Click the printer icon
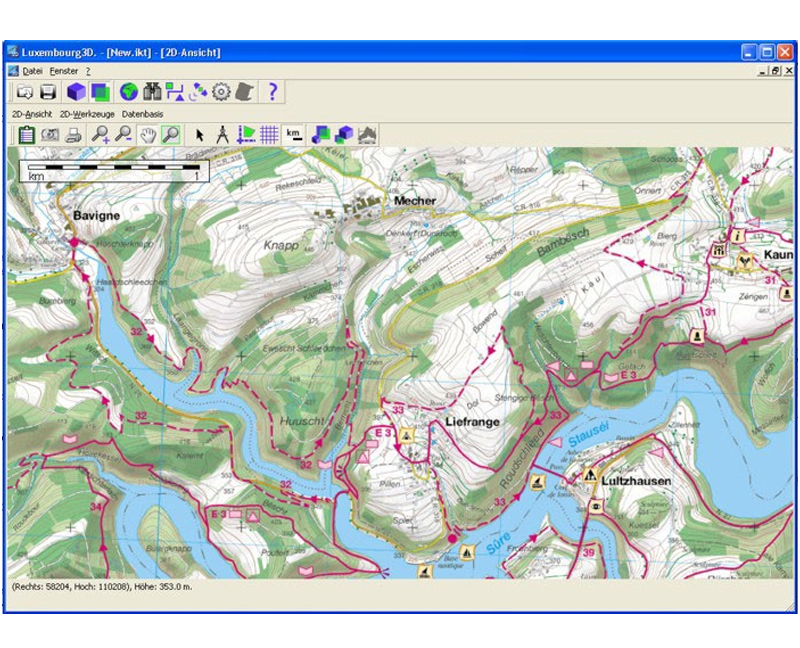This screenshot has width=800, height=648. [x=73, y=134]
